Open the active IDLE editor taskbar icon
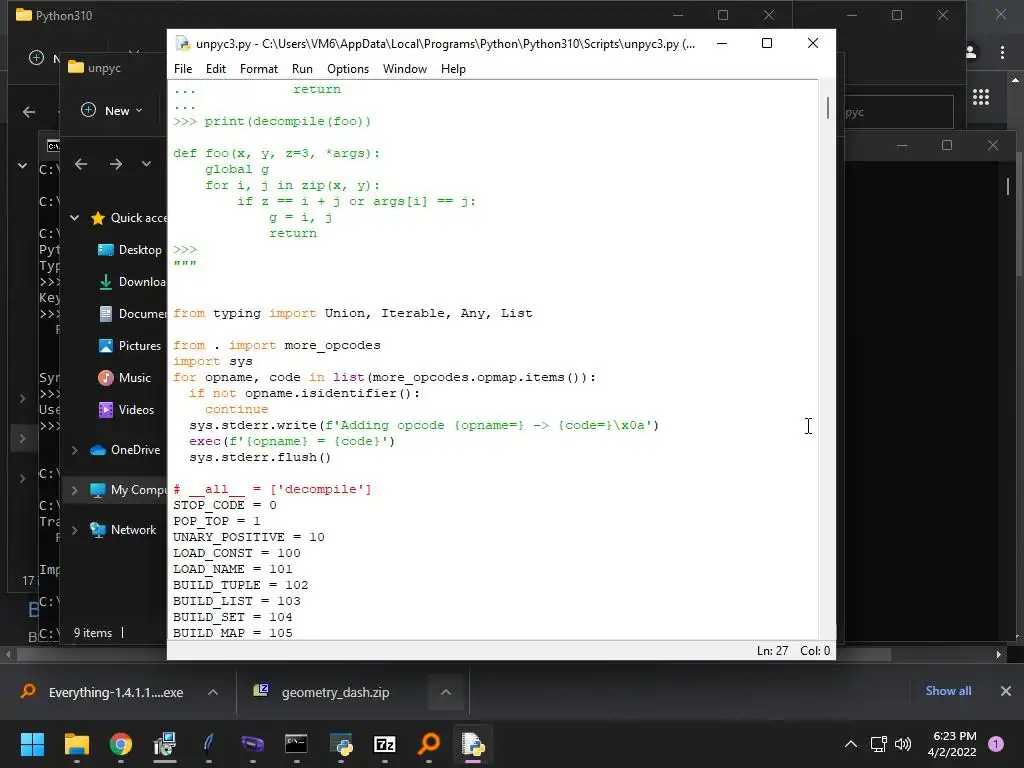The height and width of the screenshot is (768, 1024). point(473,744)
